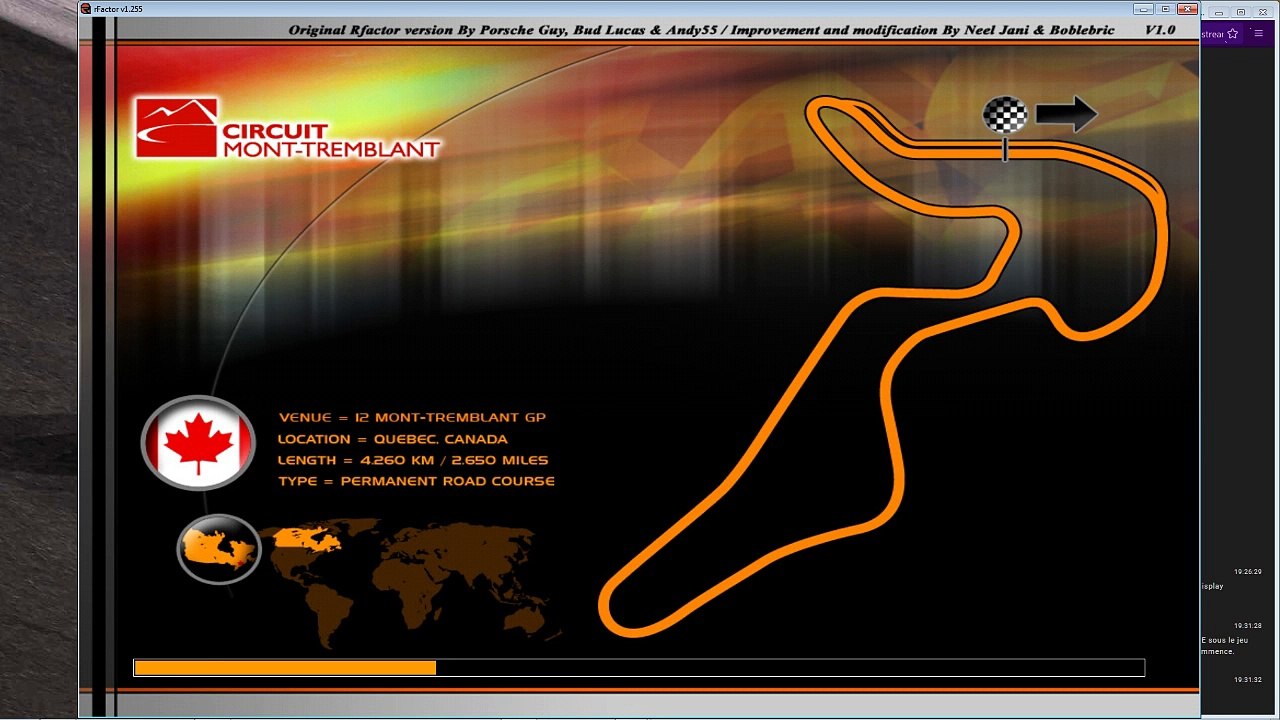This screenshot has height=720, width=1280.
Task: Click the 19:26:29 timestamp in the side window
Action: click(x=1247, y=572)
